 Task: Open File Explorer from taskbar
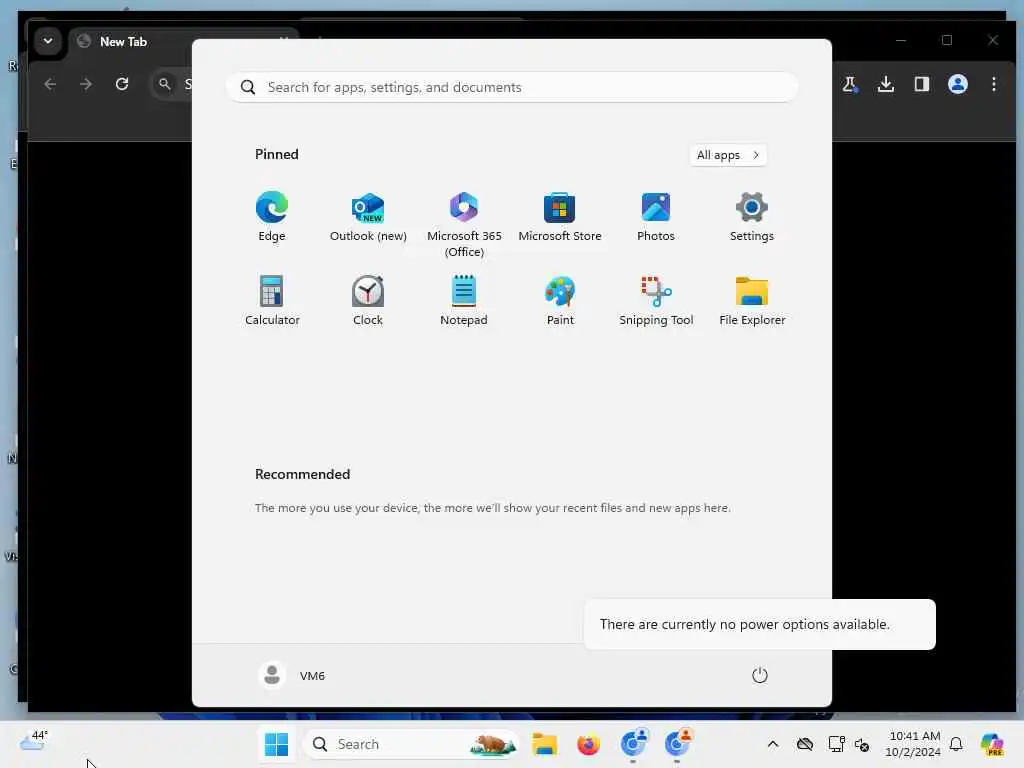tap(544, 744)
